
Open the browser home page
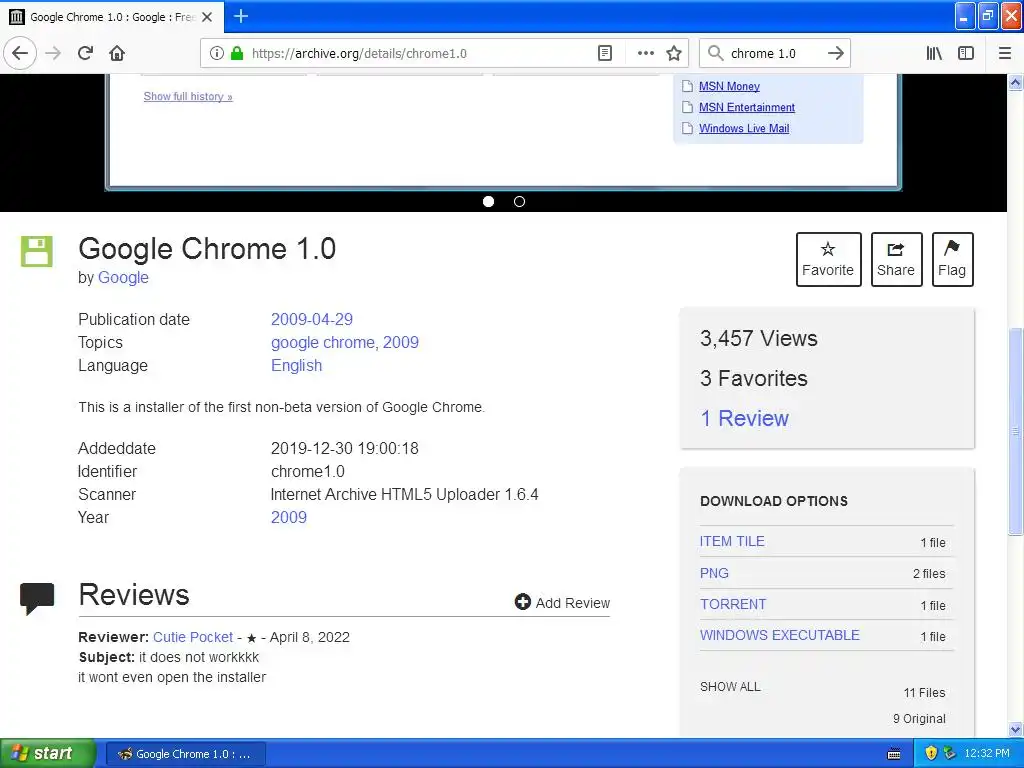tap(117, 53)
